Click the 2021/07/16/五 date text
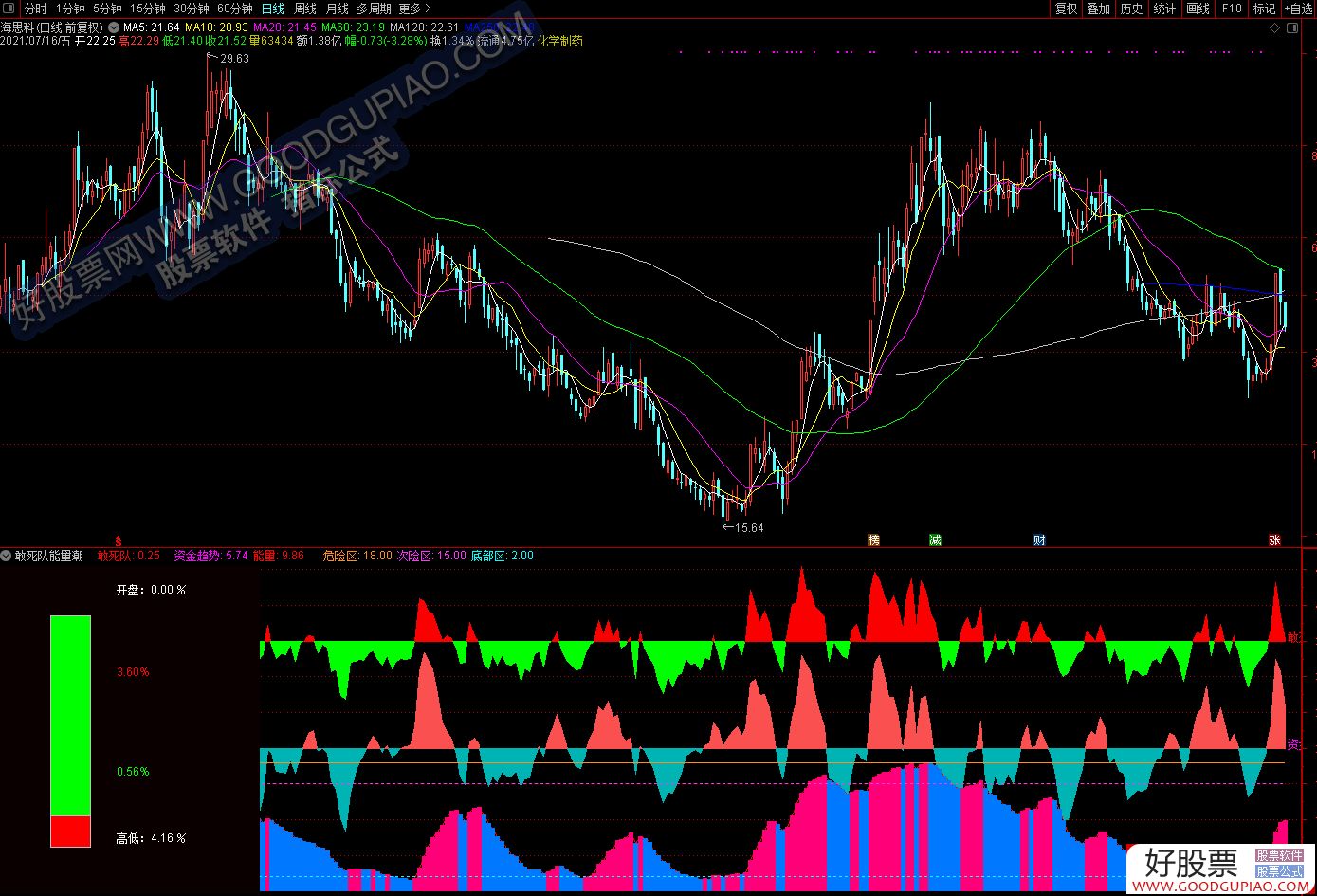The width and height of the screenshot is (1317, 896). coord(36,41)
